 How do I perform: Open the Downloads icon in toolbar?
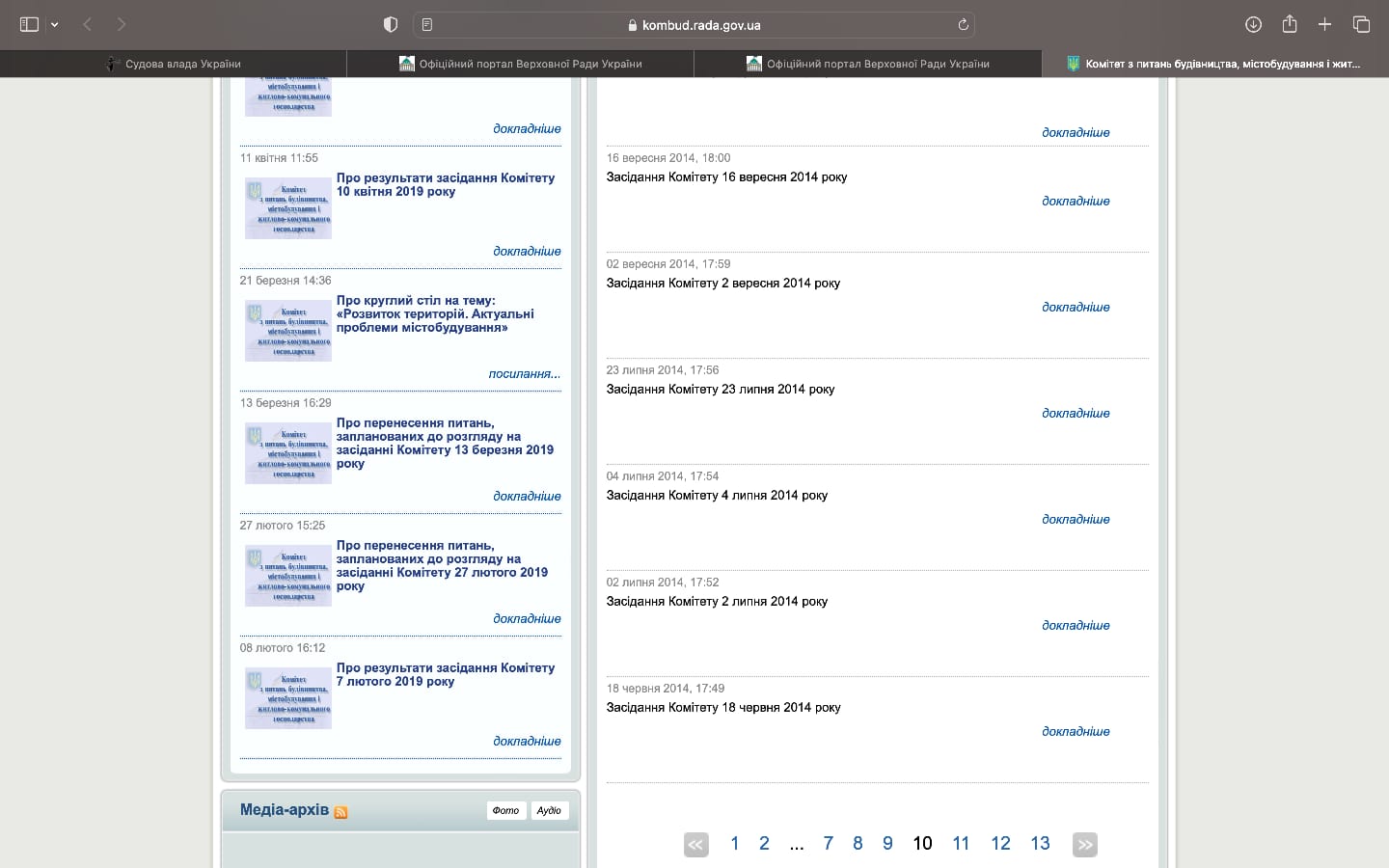[x=1253, y=24]
